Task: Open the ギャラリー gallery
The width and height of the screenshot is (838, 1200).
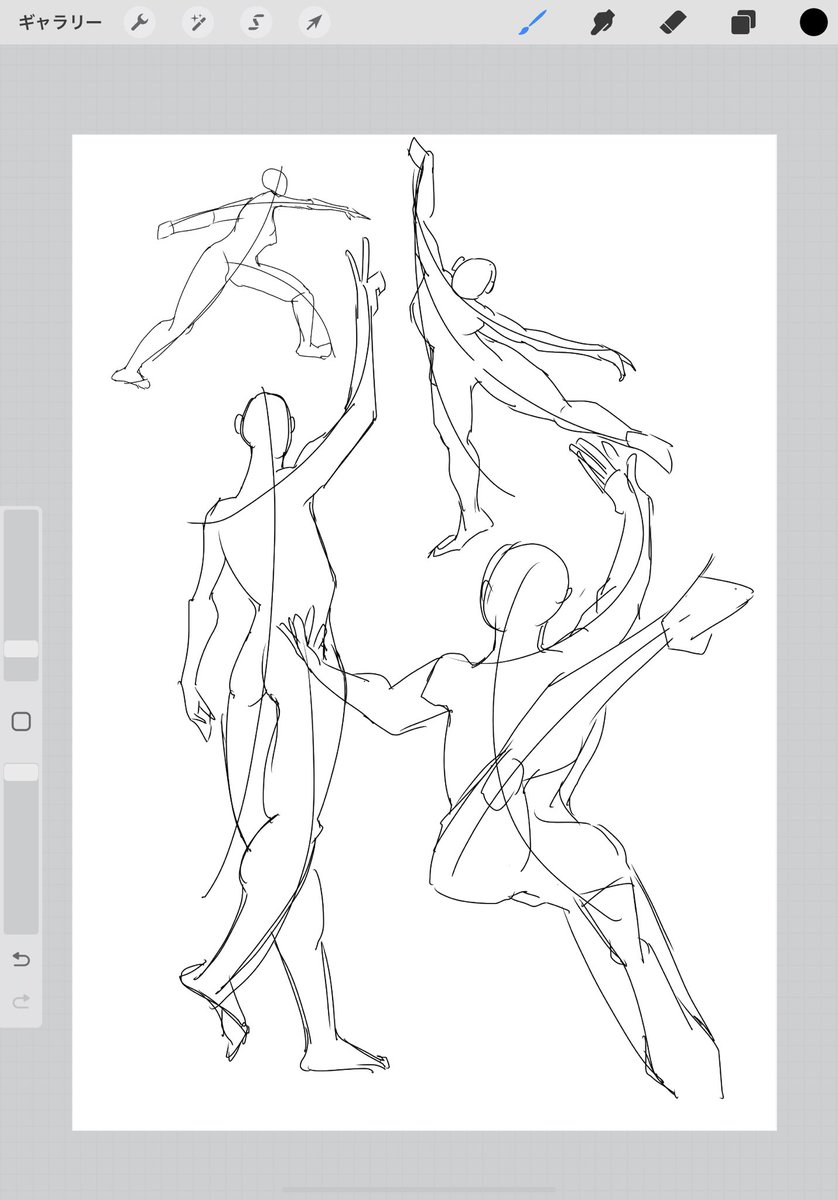Action: pos(60,22)
